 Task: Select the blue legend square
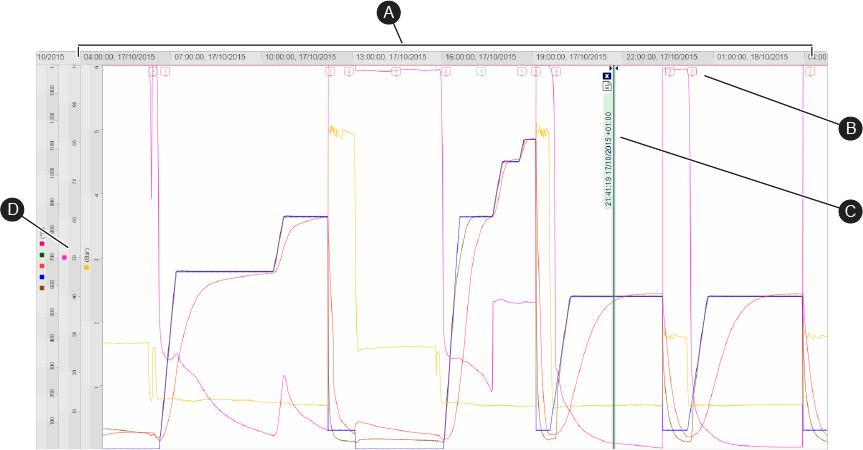coord(42,277)
